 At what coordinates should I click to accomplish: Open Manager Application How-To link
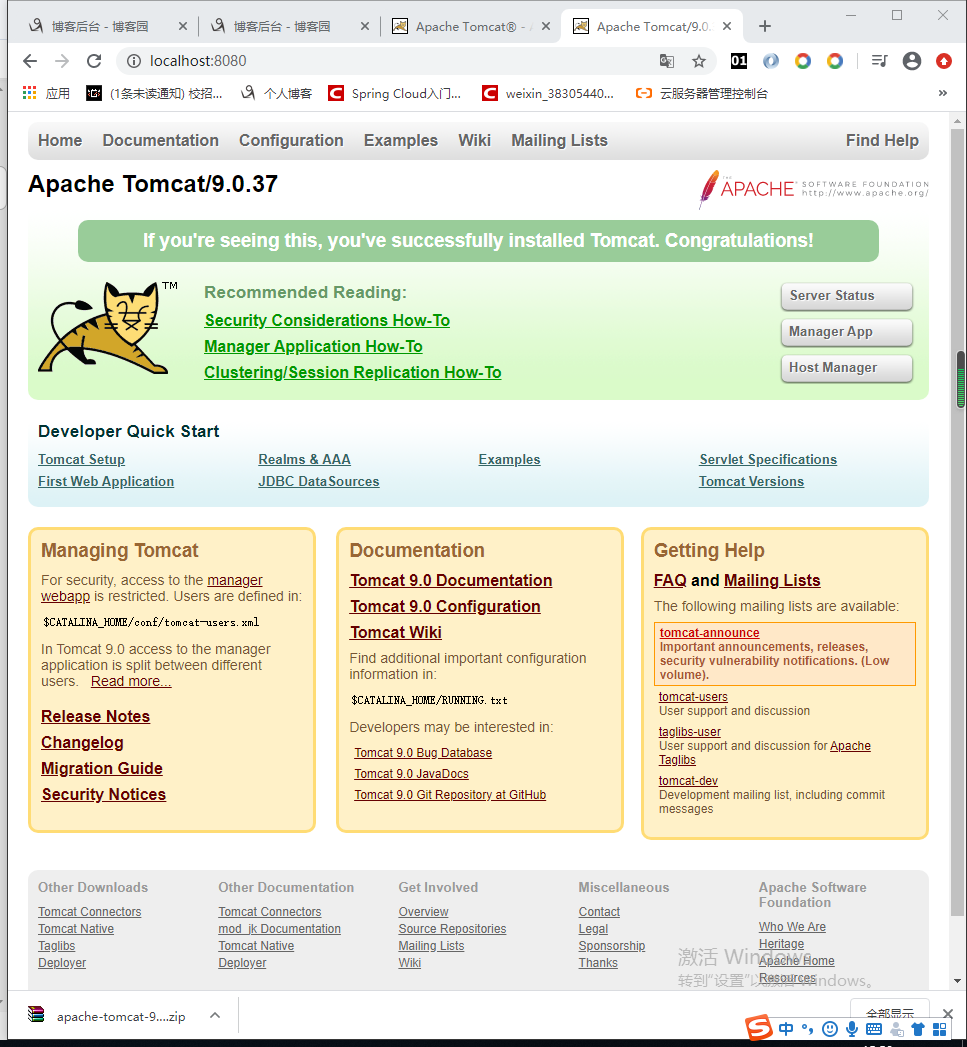[313, 347]
